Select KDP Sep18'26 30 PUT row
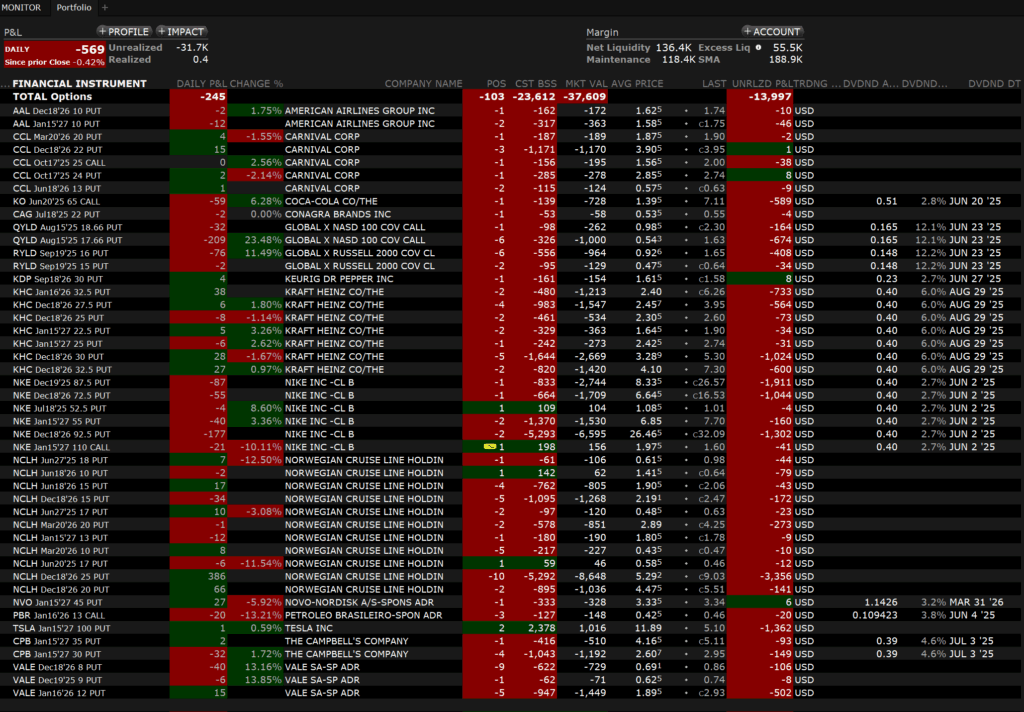Image resolution: width=1024 pixels, height=712 pixels. pos(511,279)
